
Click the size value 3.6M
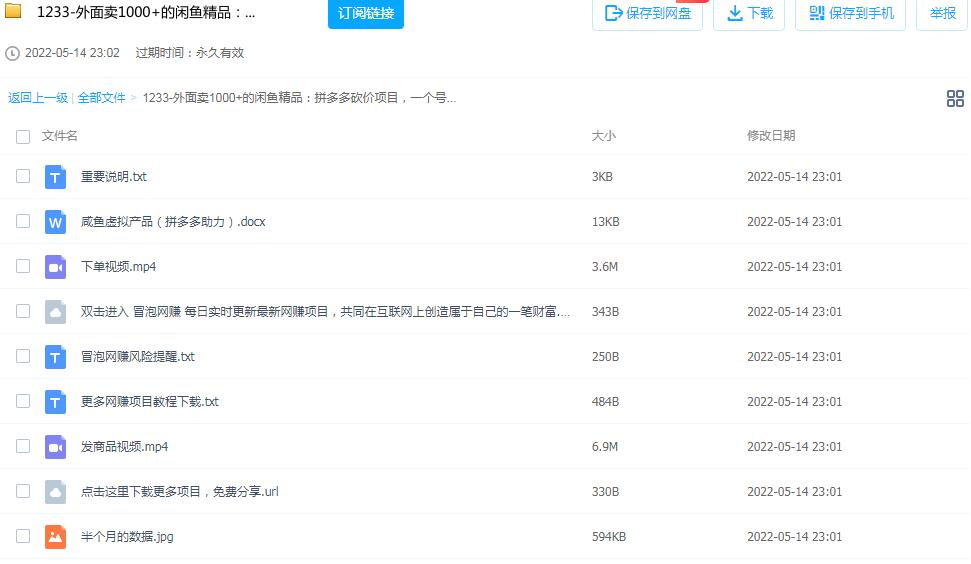(604, 267)
